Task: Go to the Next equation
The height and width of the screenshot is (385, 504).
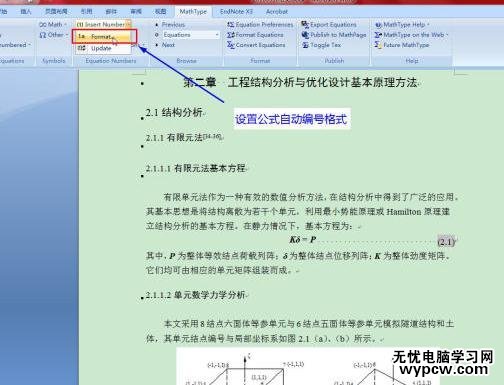Action: point(165,45)
